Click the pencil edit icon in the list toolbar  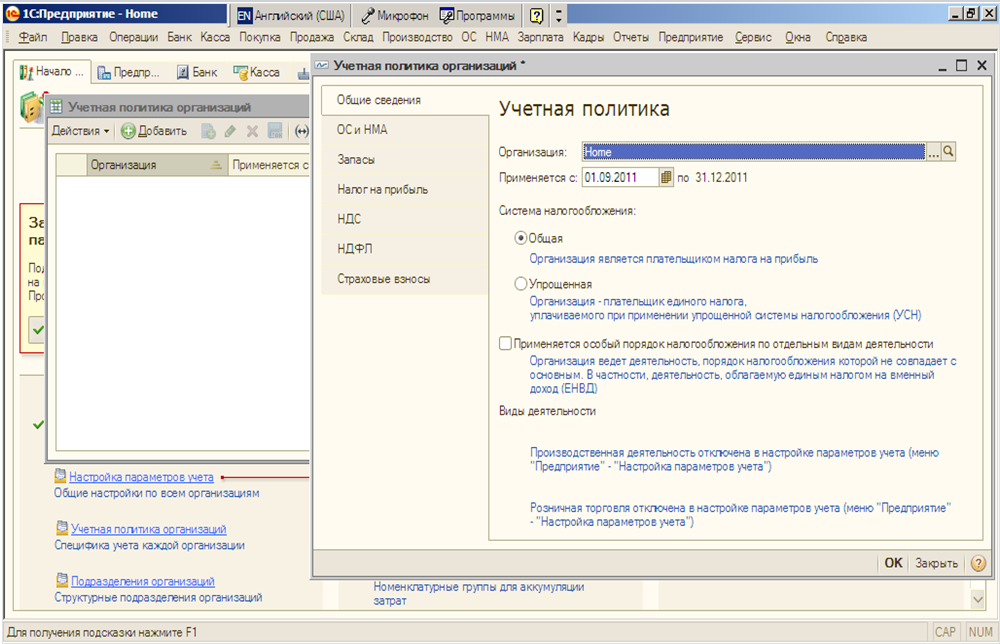pyautogui.click(x=230, y=131)
